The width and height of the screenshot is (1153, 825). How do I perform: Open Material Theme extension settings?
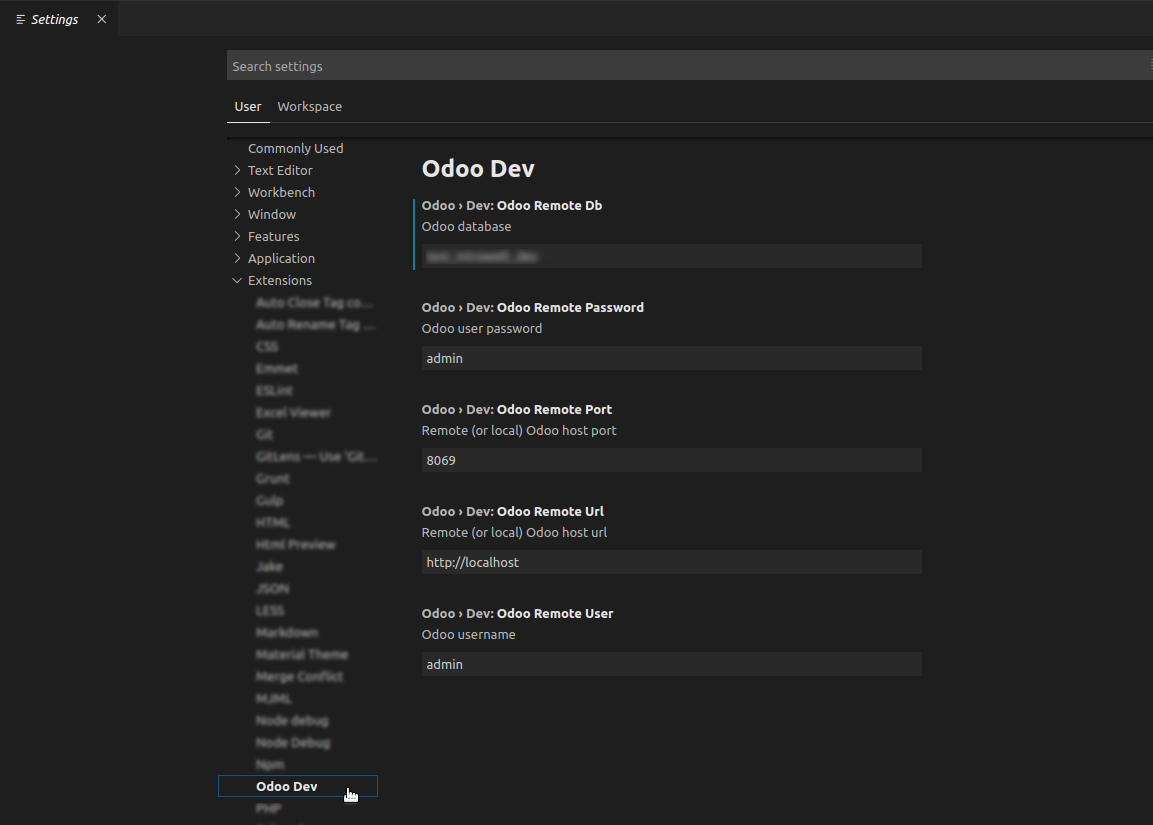click(302, 656)
